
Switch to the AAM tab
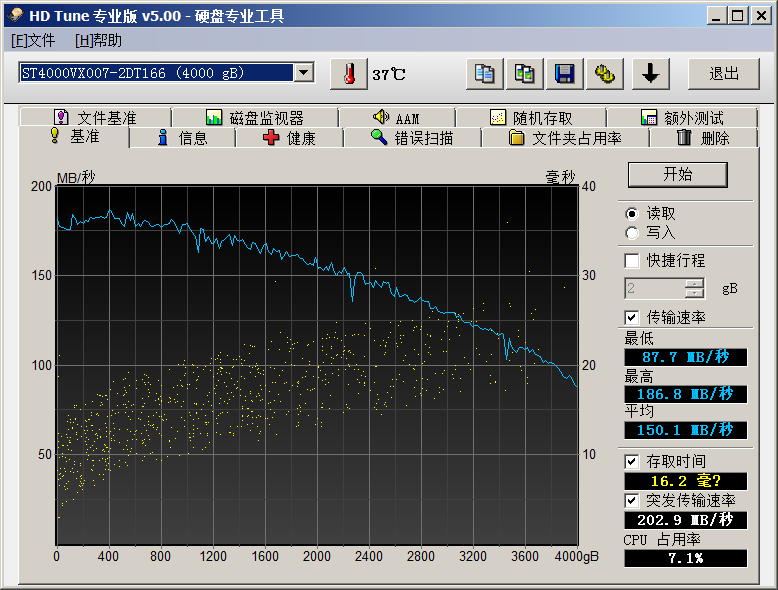click(x=396, y=118)
